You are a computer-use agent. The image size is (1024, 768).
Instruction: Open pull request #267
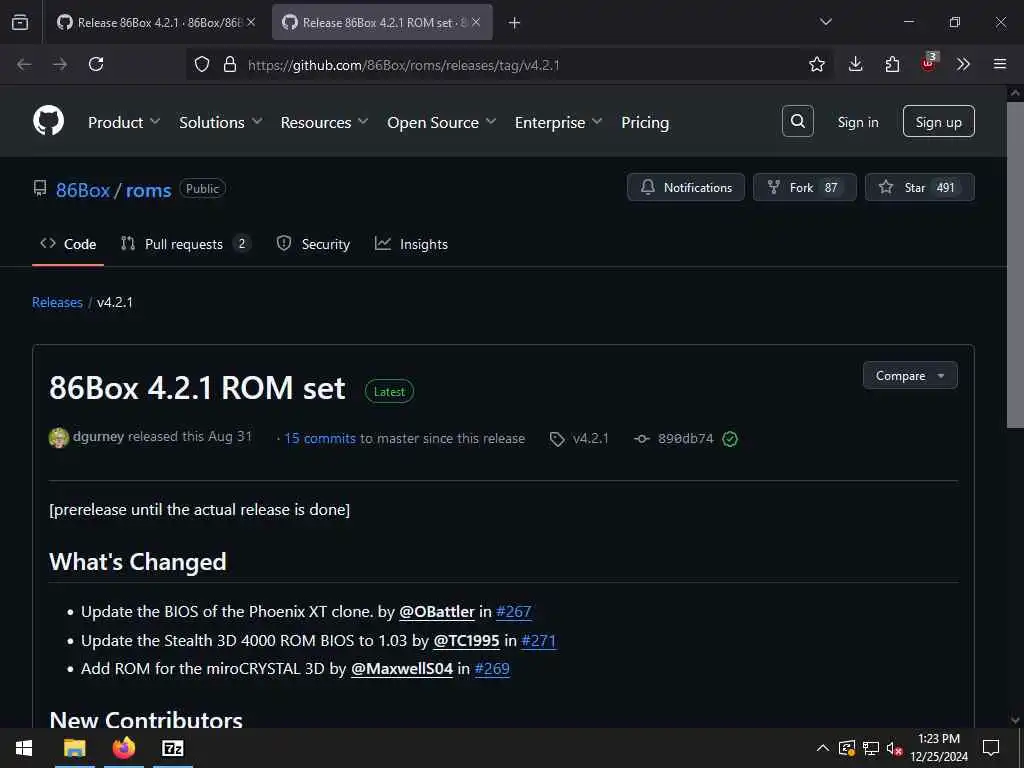click(x=514, y=611)
